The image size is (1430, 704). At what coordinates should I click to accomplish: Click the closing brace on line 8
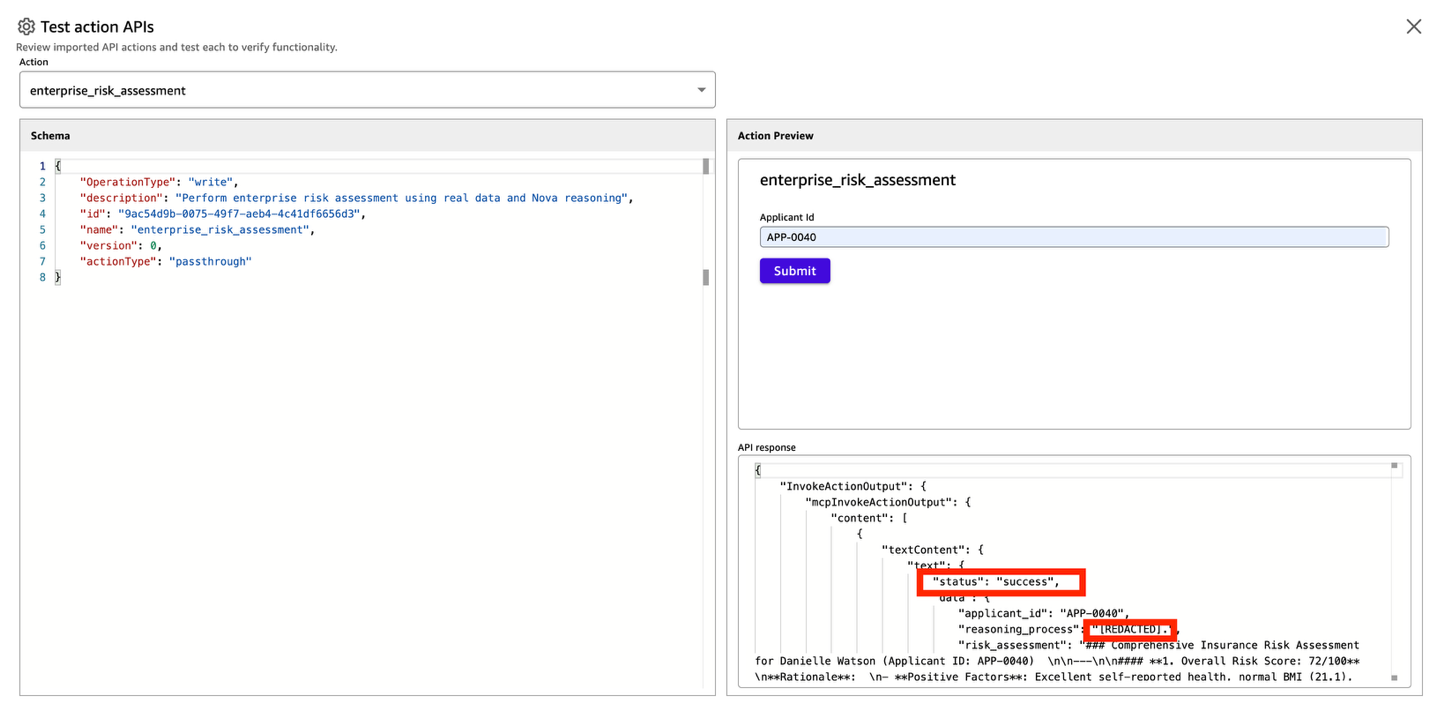click(58, 278)
